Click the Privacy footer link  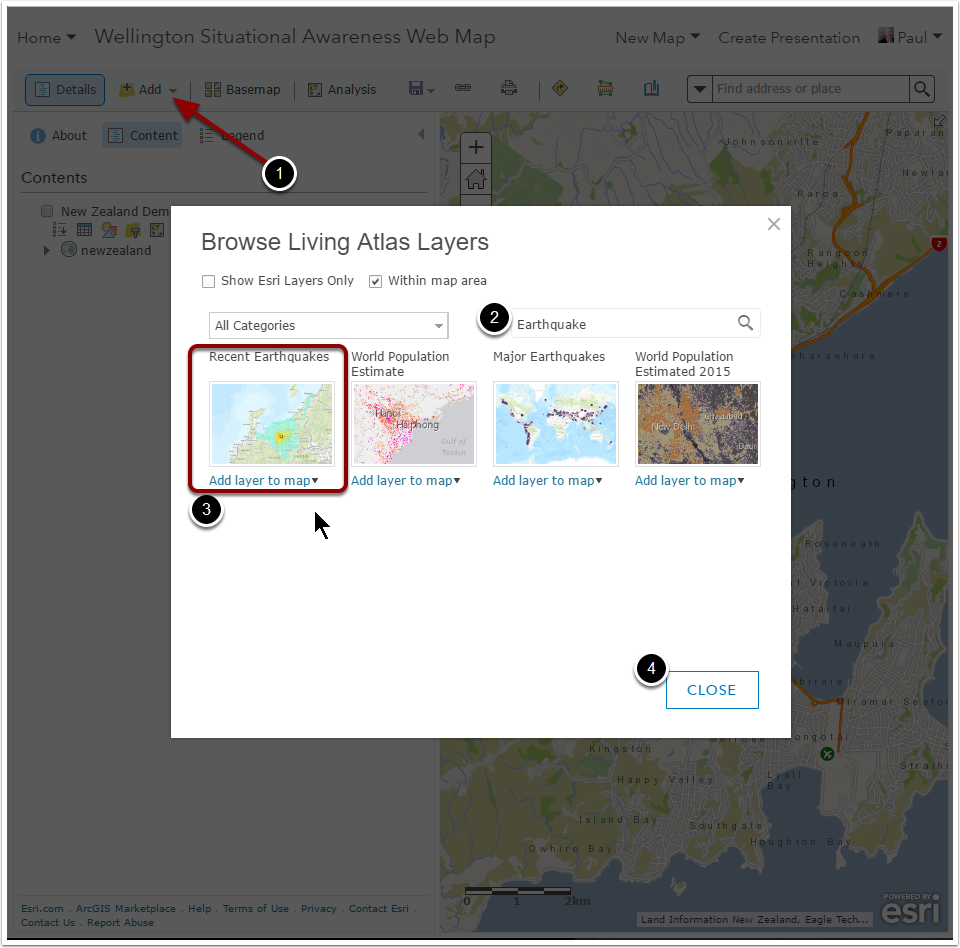pyautogui.click(x=318, y=908)
